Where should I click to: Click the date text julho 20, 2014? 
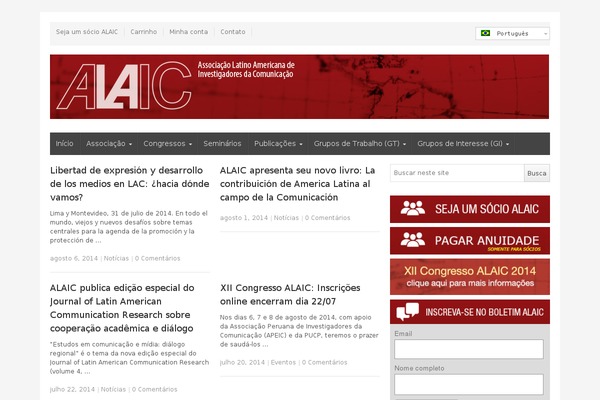click(x=242, y=362)
